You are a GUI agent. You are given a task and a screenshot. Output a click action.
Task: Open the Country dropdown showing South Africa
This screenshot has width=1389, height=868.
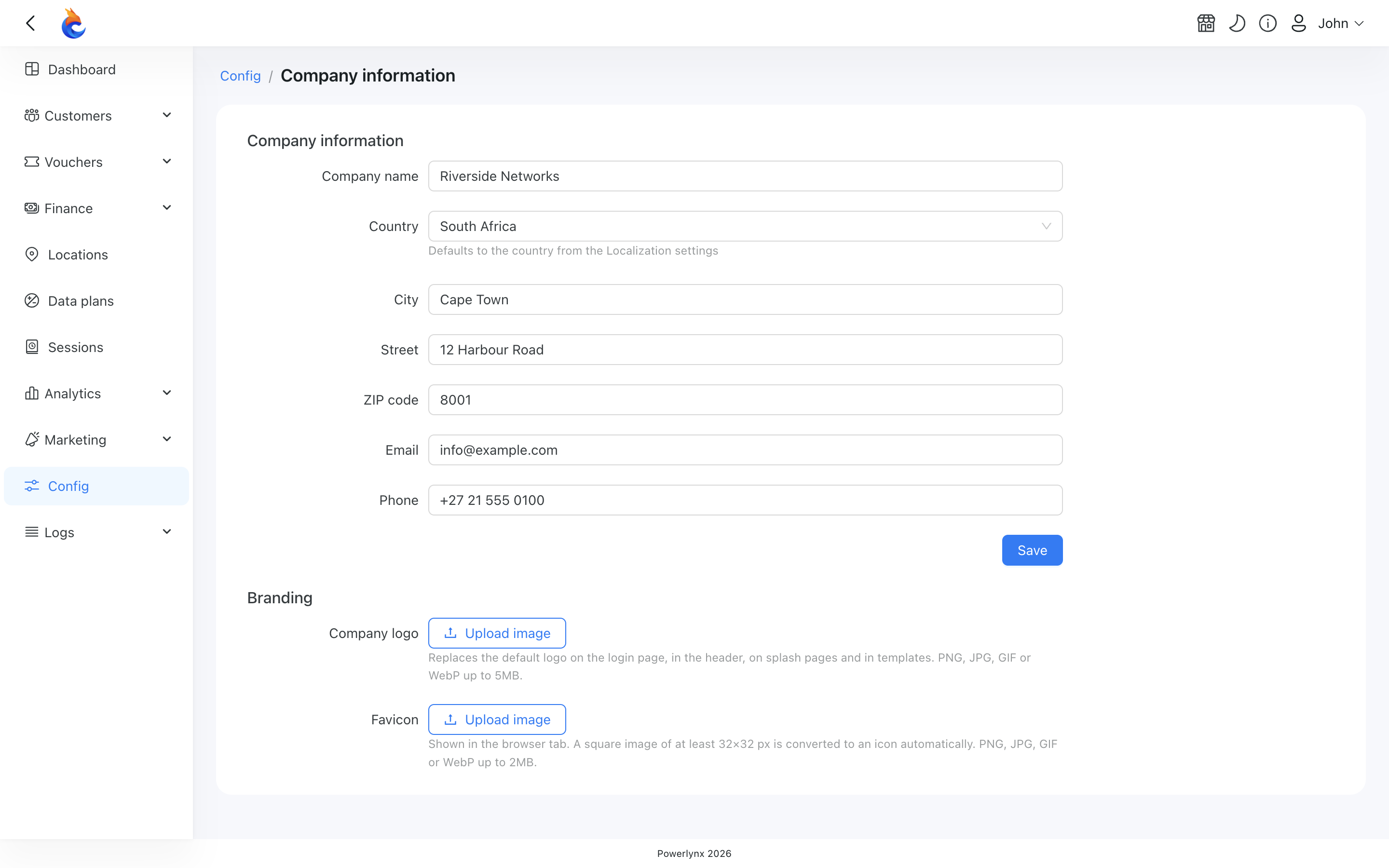point(745,226)
